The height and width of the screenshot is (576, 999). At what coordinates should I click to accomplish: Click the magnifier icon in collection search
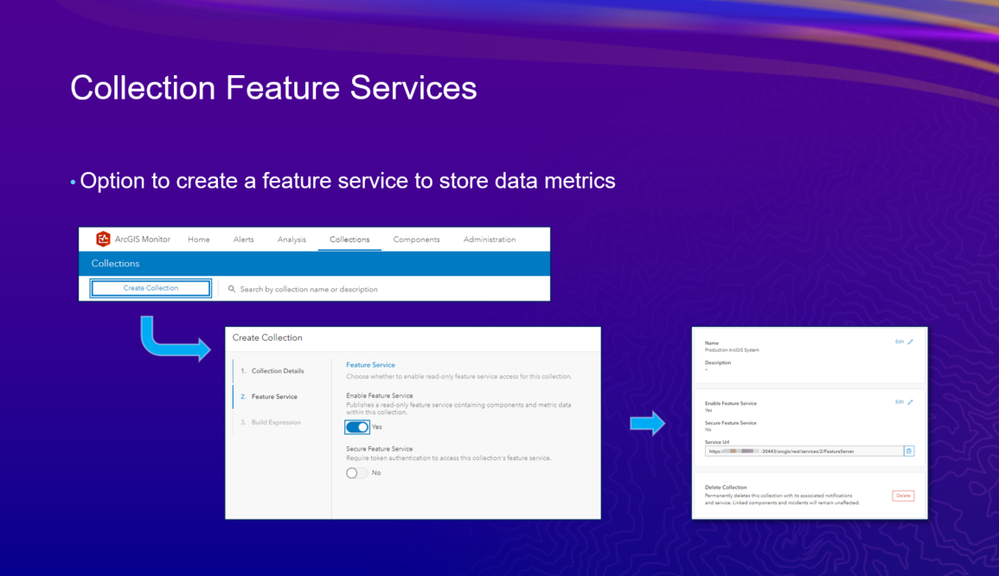[232, 289]
